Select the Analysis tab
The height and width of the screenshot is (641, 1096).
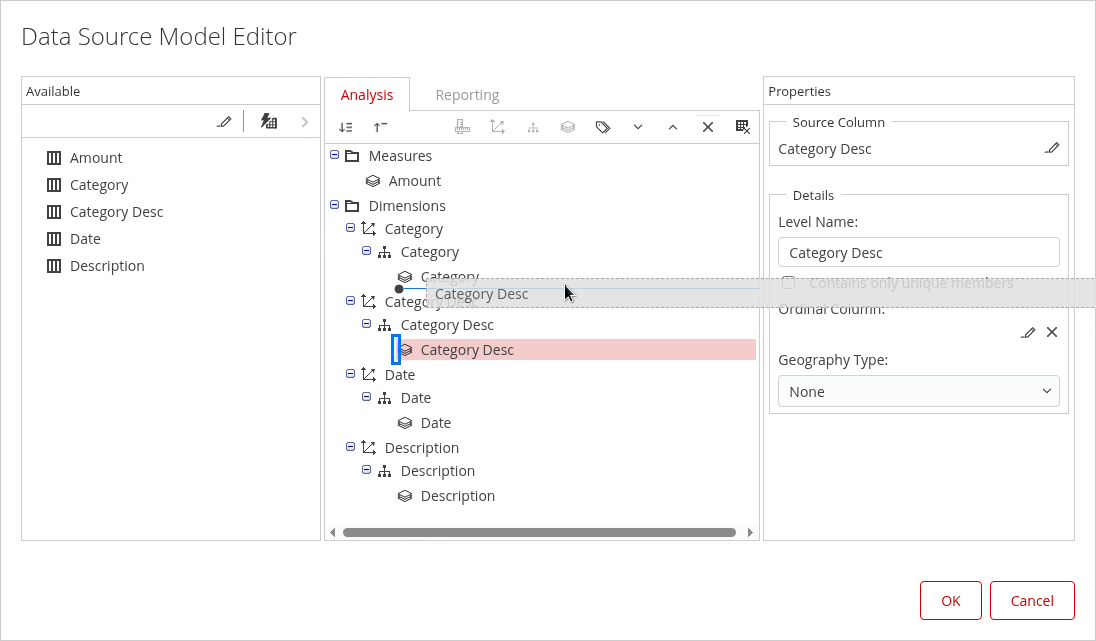click(367, 95)
